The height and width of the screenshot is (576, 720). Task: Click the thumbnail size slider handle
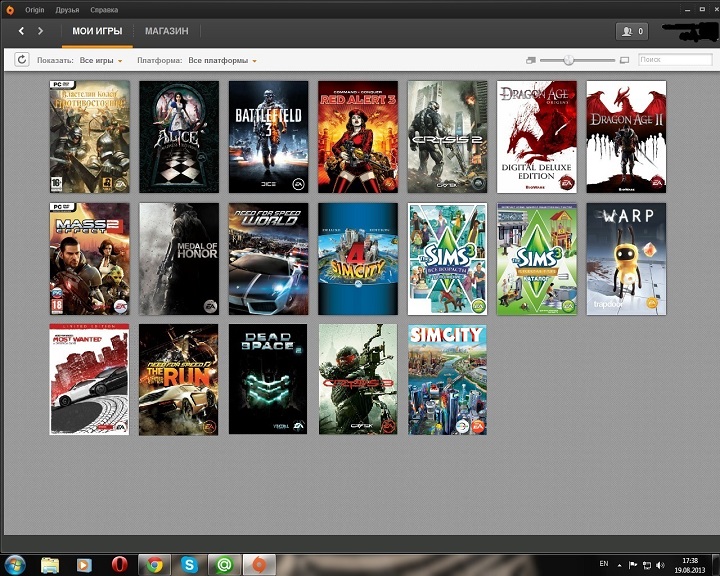[x=569, y=60]
